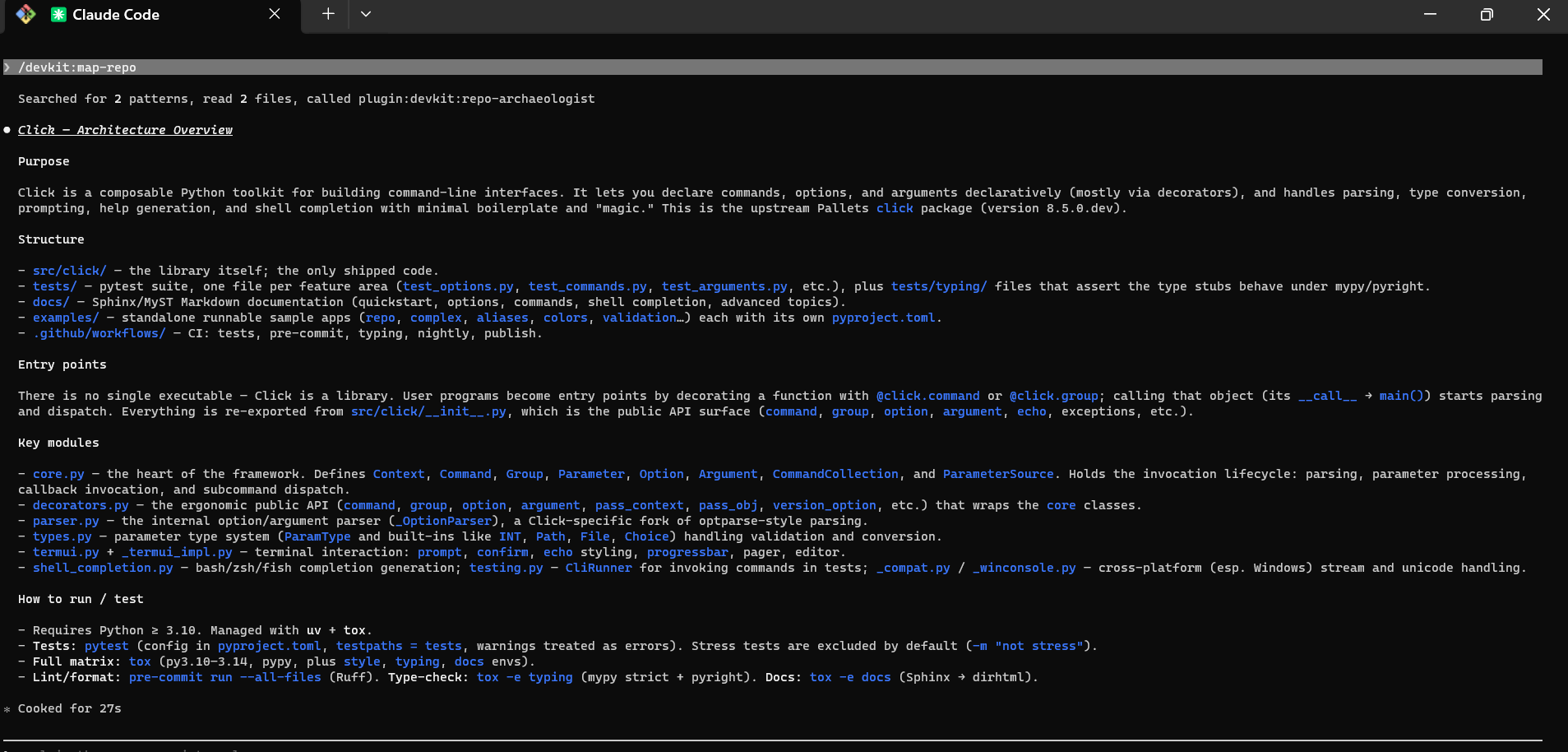Click the terminal app icon in title bar

pos(25,14)
